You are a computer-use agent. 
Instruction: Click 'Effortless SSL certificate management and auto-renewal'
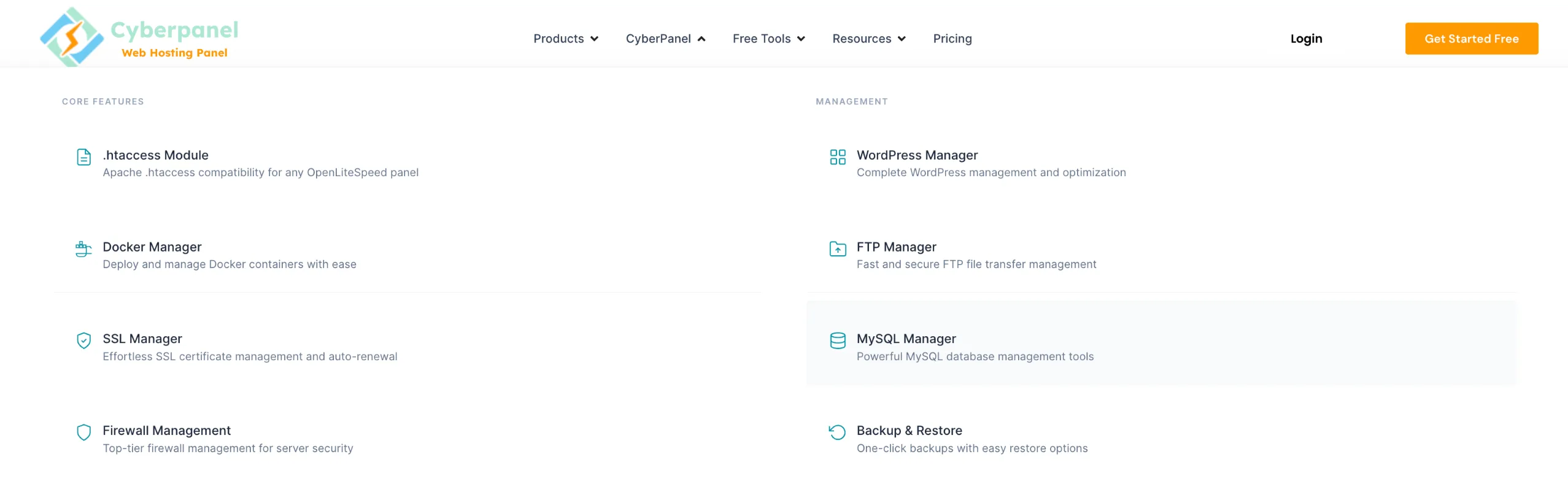click(x=250, y=356)
